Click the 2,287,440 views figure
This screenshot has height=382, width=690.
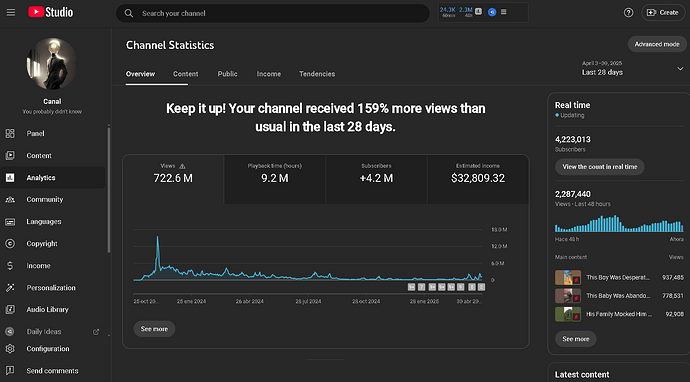[x=573, y=194]
